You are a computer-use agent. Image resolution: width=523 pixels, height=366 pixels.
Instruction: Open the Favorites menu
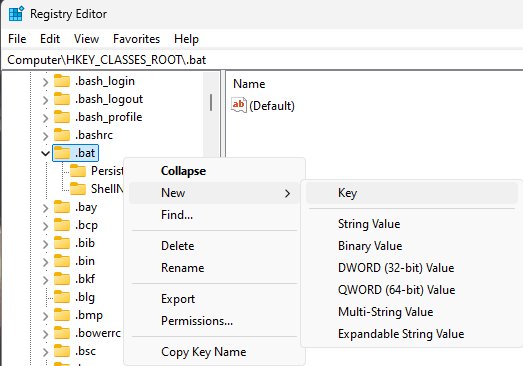pos(136,39)
